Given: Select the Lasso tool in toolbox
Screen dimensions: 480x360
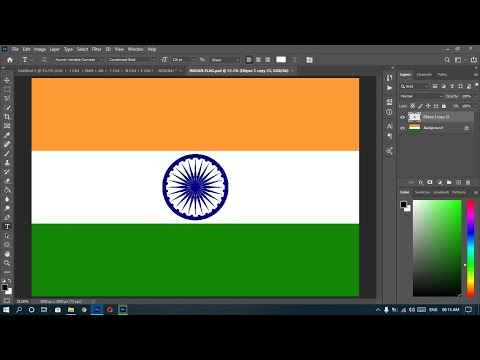Looking at the screenshot, I should point(7,98).
